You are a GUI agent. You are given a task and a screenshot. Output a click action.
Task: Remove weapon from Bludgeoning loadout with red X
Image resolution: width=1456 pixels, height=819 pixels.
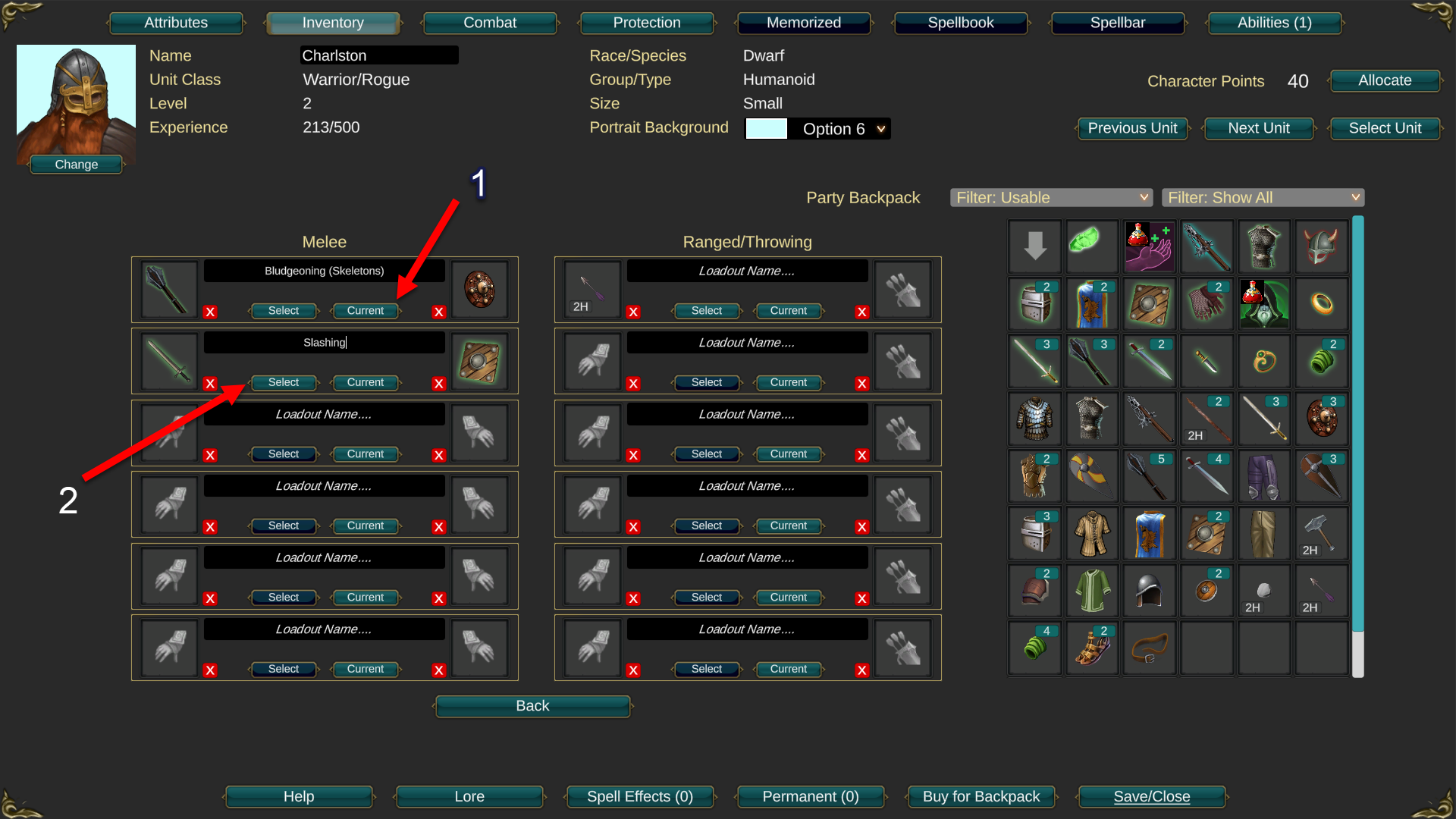(x=210, y=312)
